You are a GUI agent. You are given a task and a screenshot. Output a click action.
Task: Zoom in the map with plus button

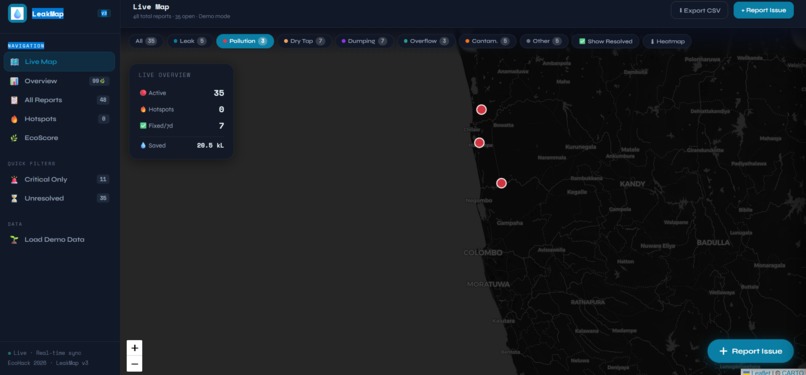[x=135, y=348]
